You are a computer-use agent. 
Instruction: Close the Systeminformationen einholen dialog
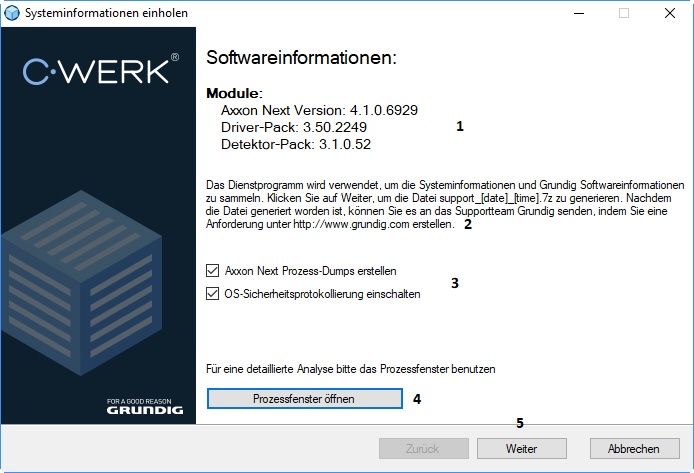[x=670, y=13]
